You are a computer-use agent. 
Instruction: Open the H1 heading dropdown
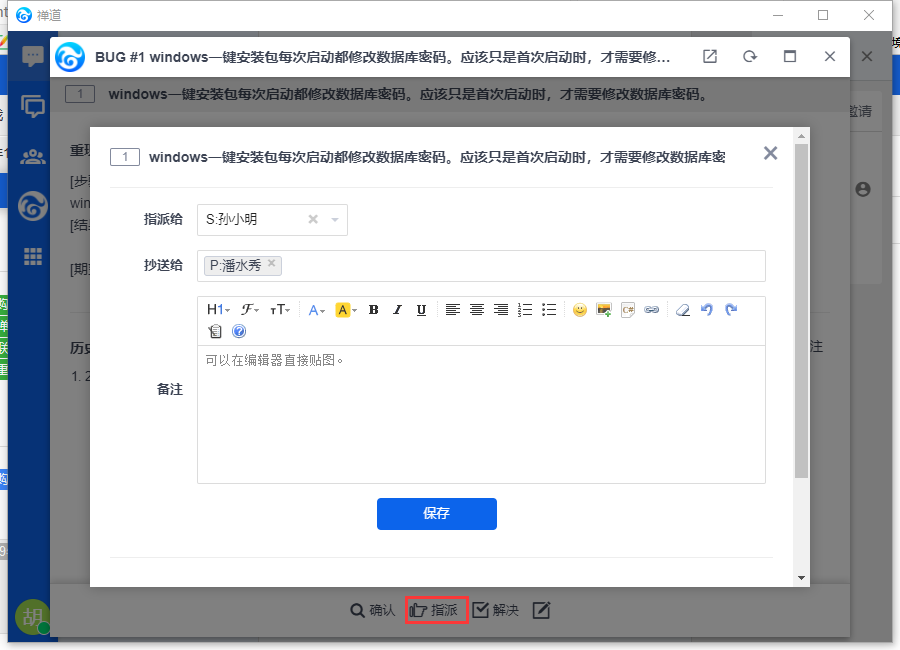click(x=218, y=310)
